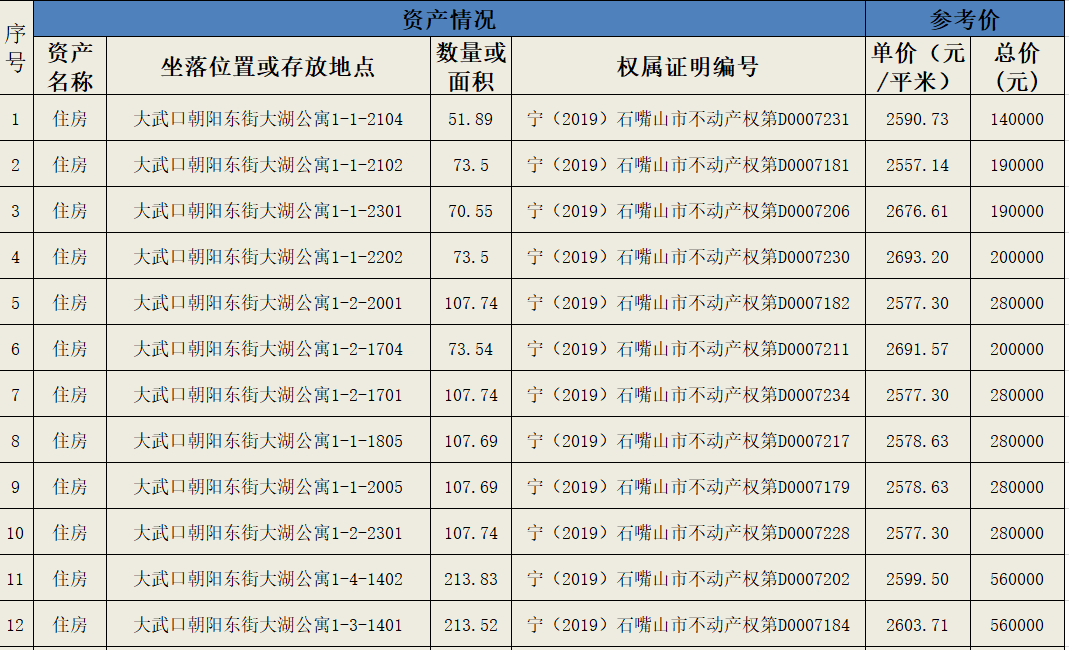Click unit price 2676.61
The width and height of the screenshot is (1069, 650).
tap(918, 211)
